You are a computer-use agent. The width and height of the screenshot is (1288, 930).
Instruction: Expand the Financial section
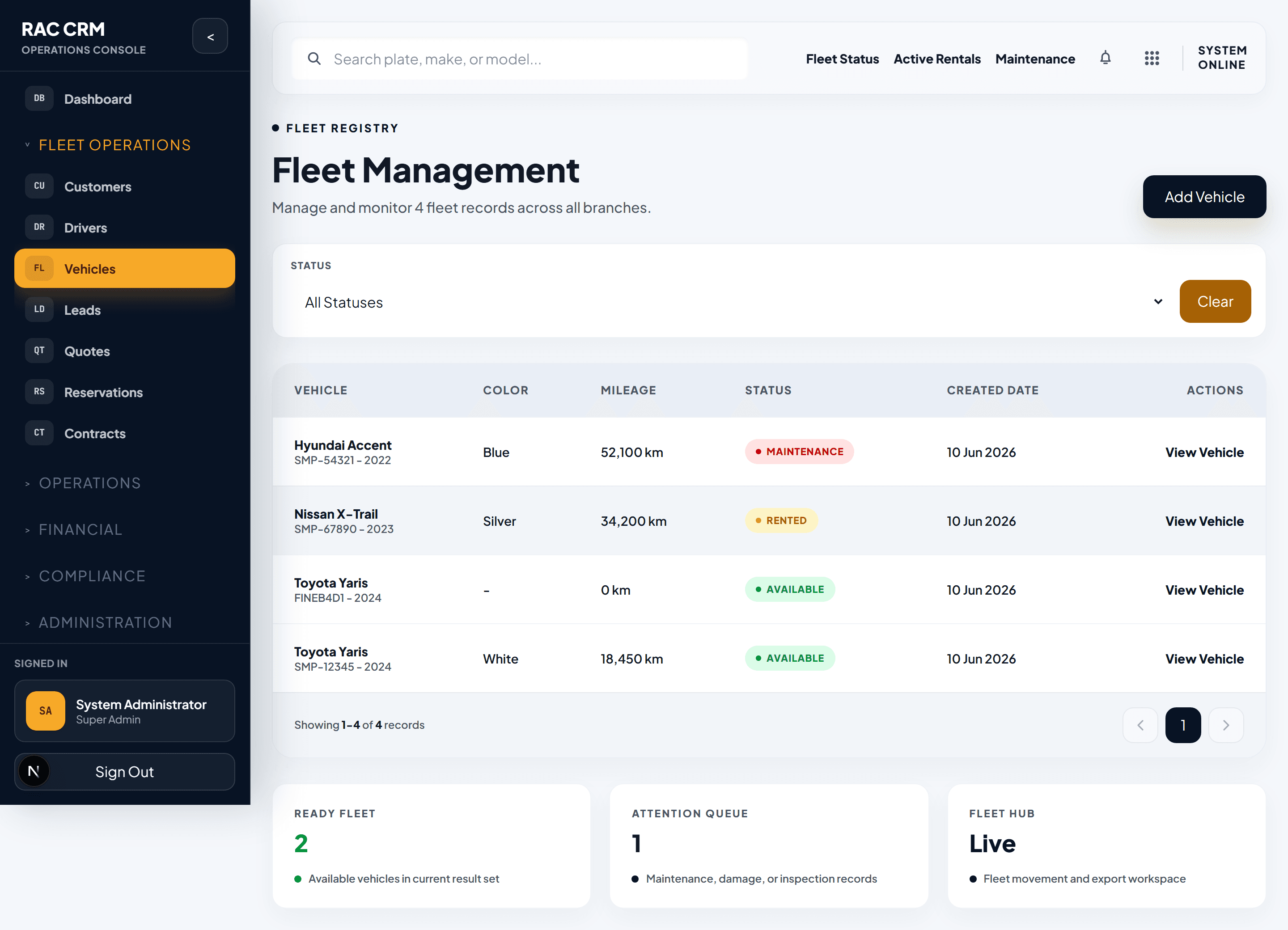pos(74,530)
